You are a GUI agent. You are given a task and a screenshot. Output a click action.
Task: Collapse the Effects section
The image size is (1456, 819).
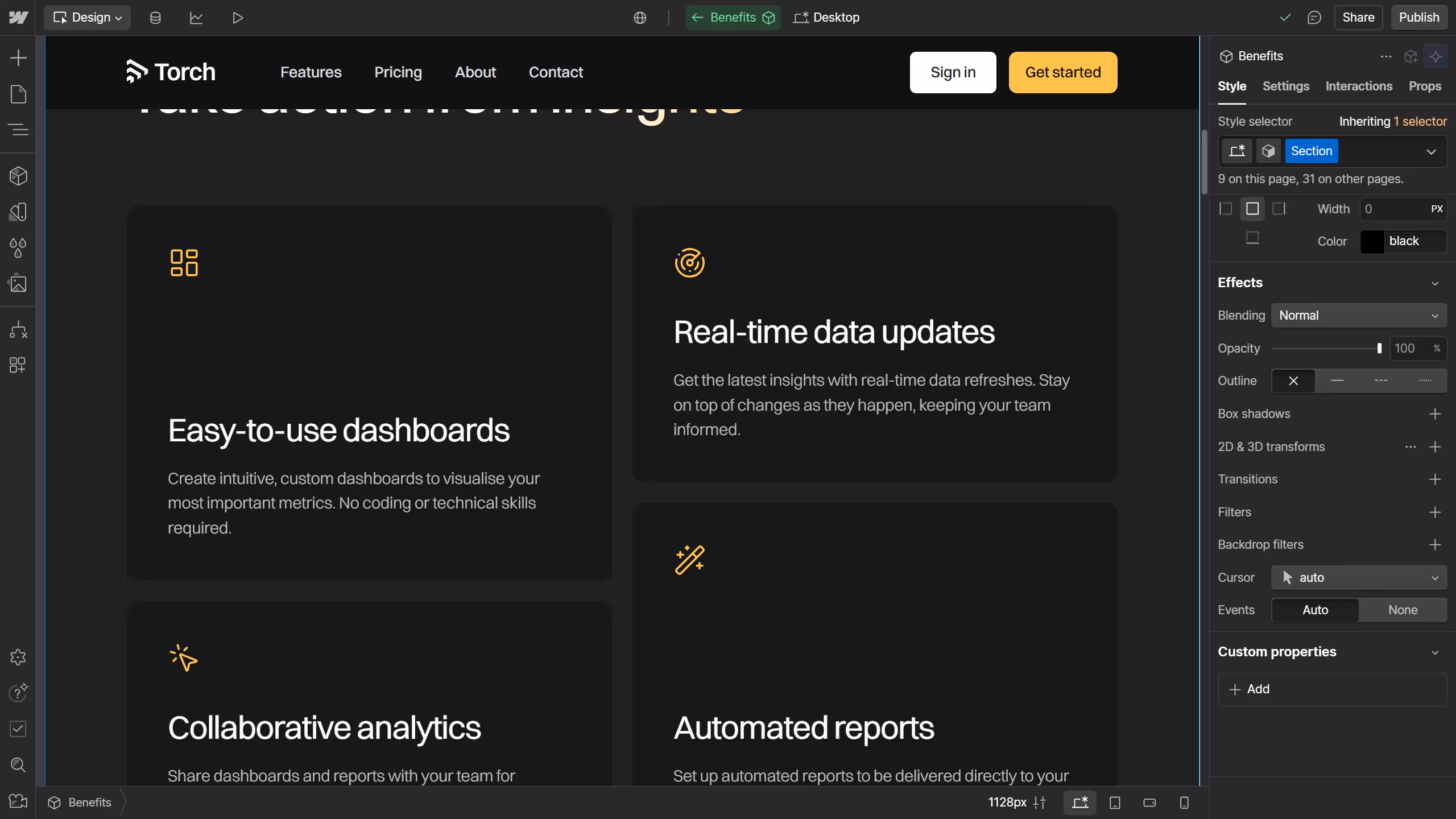coord(1435,283)
